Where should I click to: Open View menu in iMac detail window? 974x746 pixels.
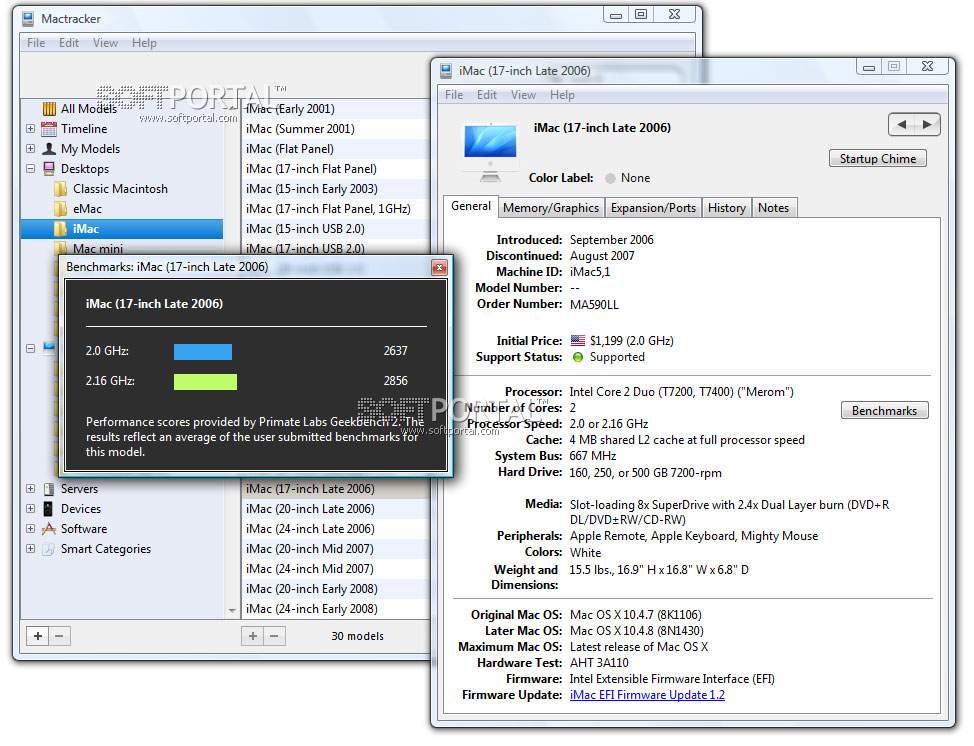(524, 95)
